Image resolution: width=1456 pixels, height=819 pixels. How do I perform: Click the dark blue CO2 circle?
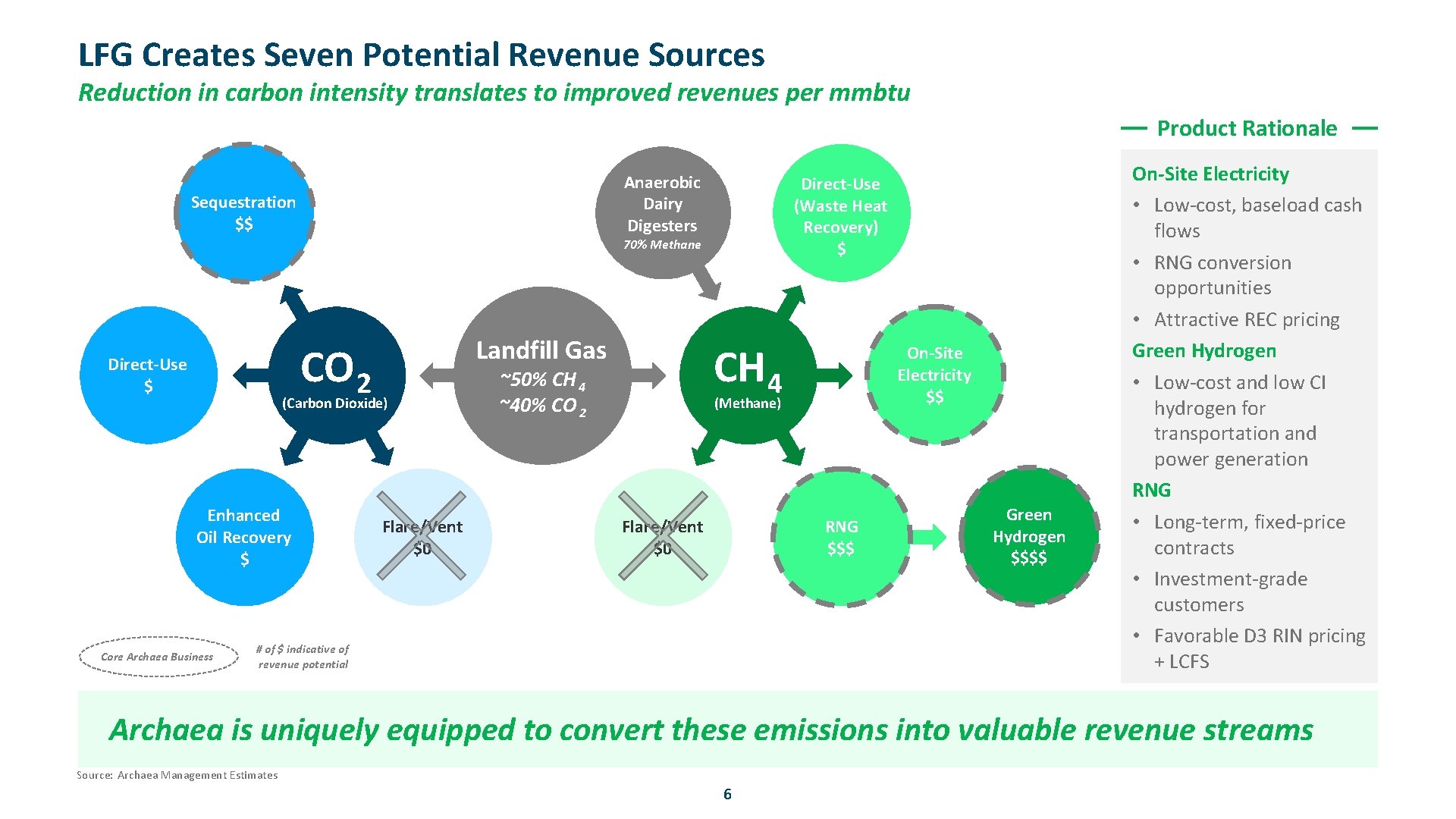[336, 375]
